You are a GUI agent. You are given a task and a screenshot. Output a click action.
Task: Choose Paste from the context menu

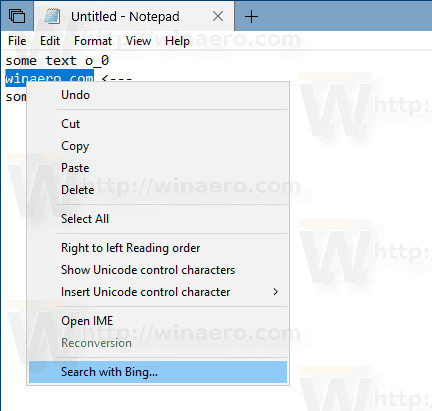(158, 168)
